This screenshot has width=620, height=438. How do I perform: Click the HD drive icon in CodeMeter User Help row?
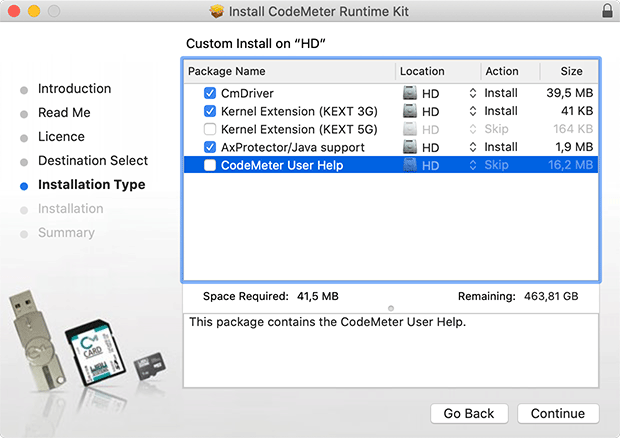410,165
